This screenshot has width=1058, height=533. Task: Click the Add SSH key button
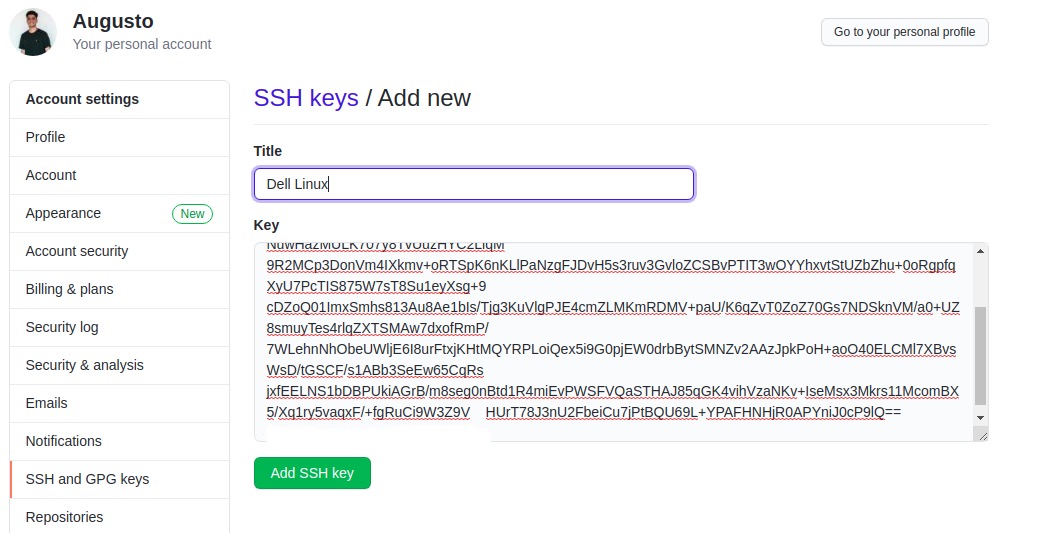[312, 473]
